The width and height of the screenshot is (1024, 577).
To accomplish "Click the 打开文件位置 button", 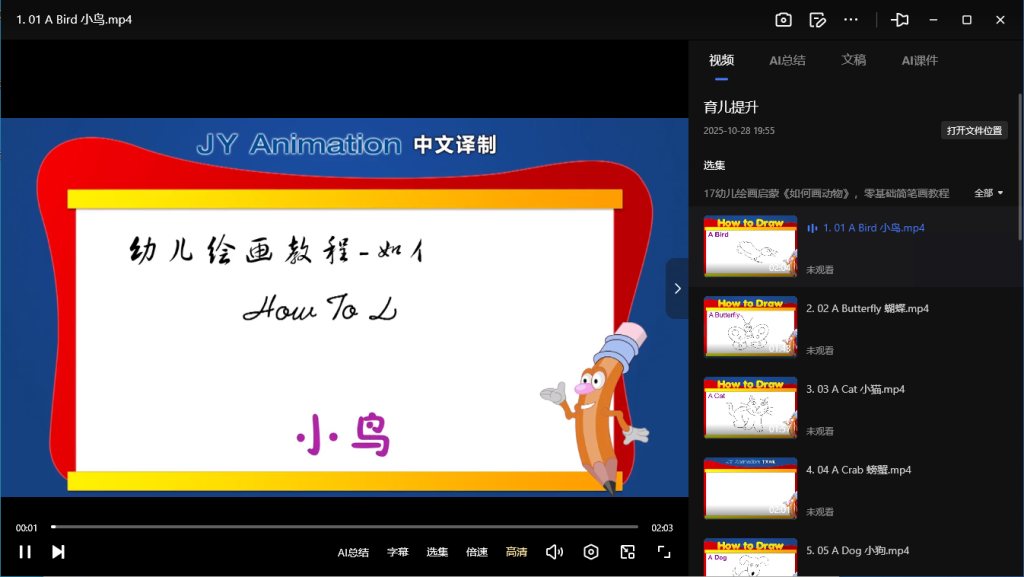I will (x=973, y=129).
